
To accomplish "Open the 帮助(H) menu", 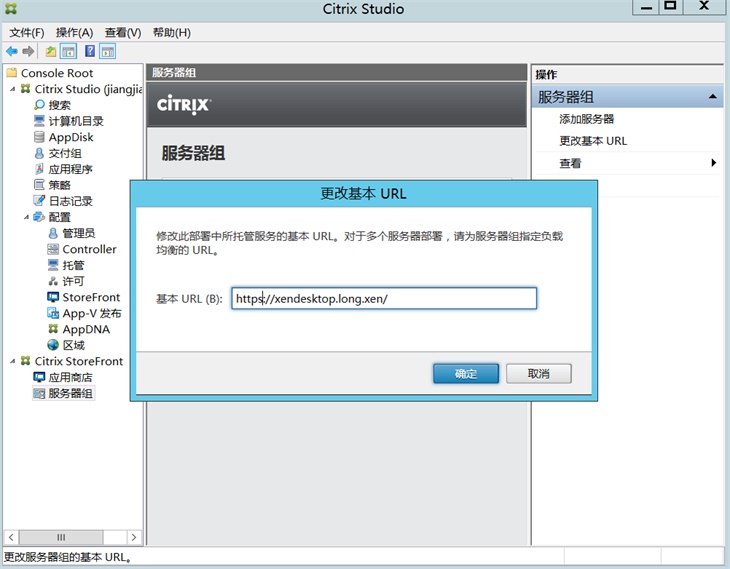I will pyautogui.click(x=172, y=33).
